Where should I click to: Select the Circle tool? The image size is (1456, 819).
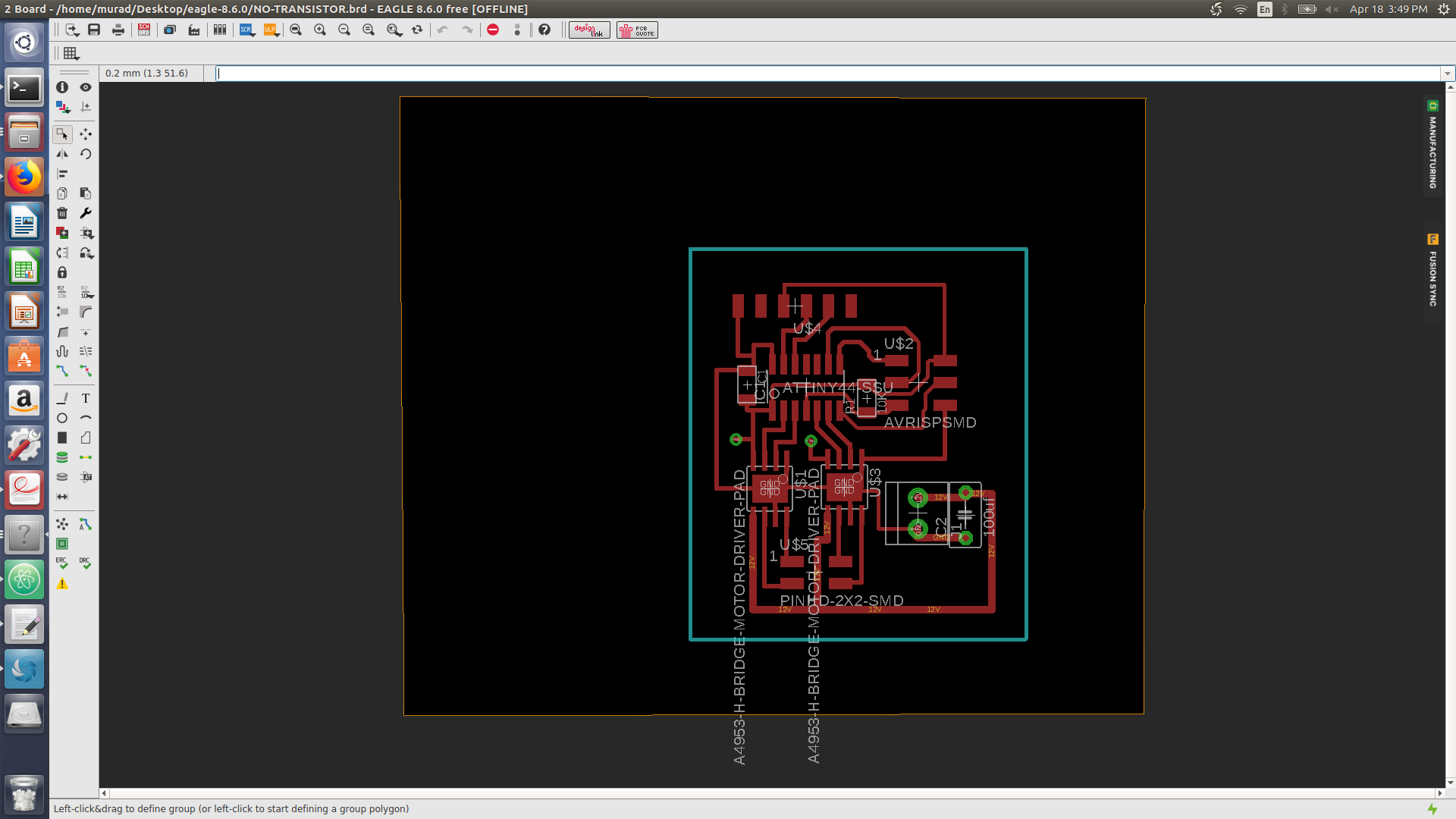(x=62, y=418)
